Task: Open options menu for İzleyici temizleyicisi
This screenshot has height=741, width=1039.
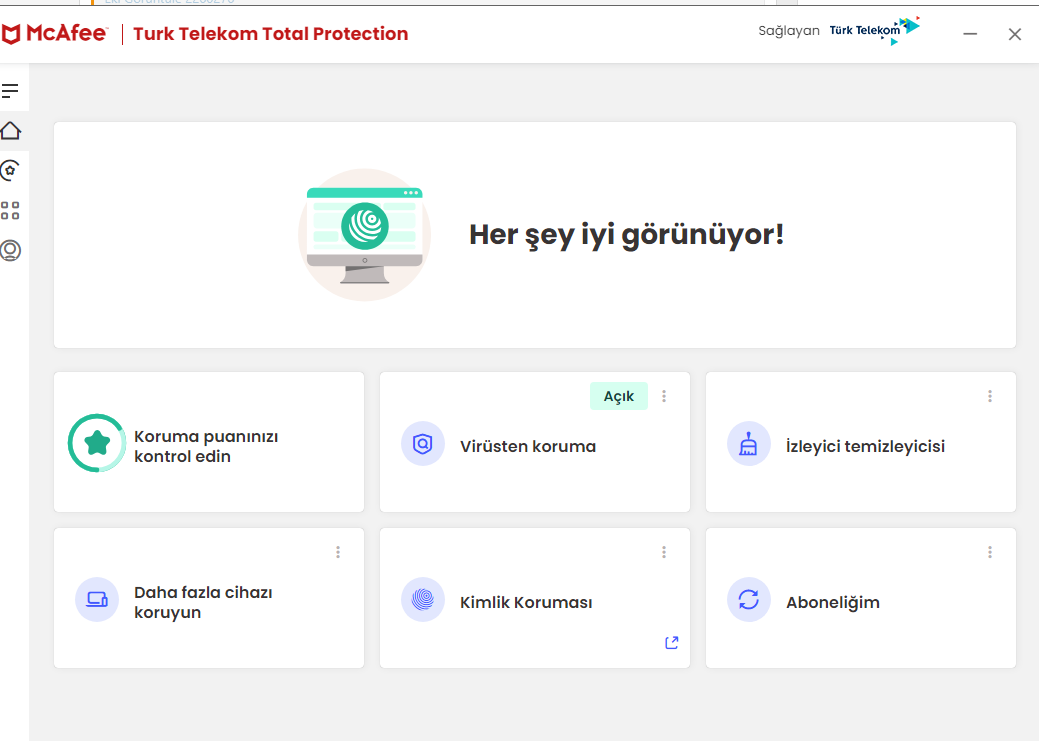Action: (x=990, y=396)
